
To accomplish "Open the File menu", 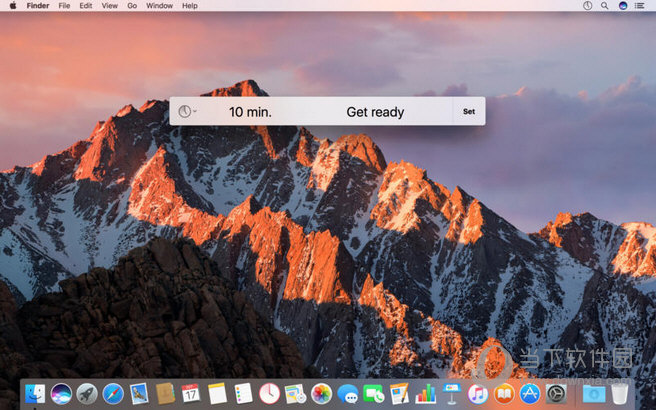I will (x=64, y=5).
